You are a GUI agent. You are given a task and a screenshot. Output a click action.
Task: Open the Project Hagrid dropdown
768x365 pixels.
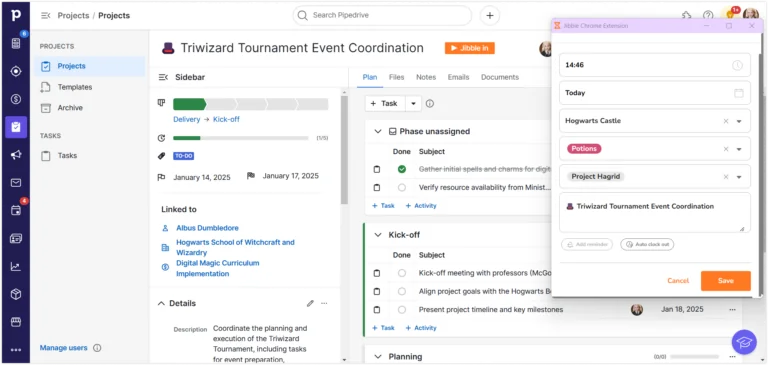coord(739,177)
